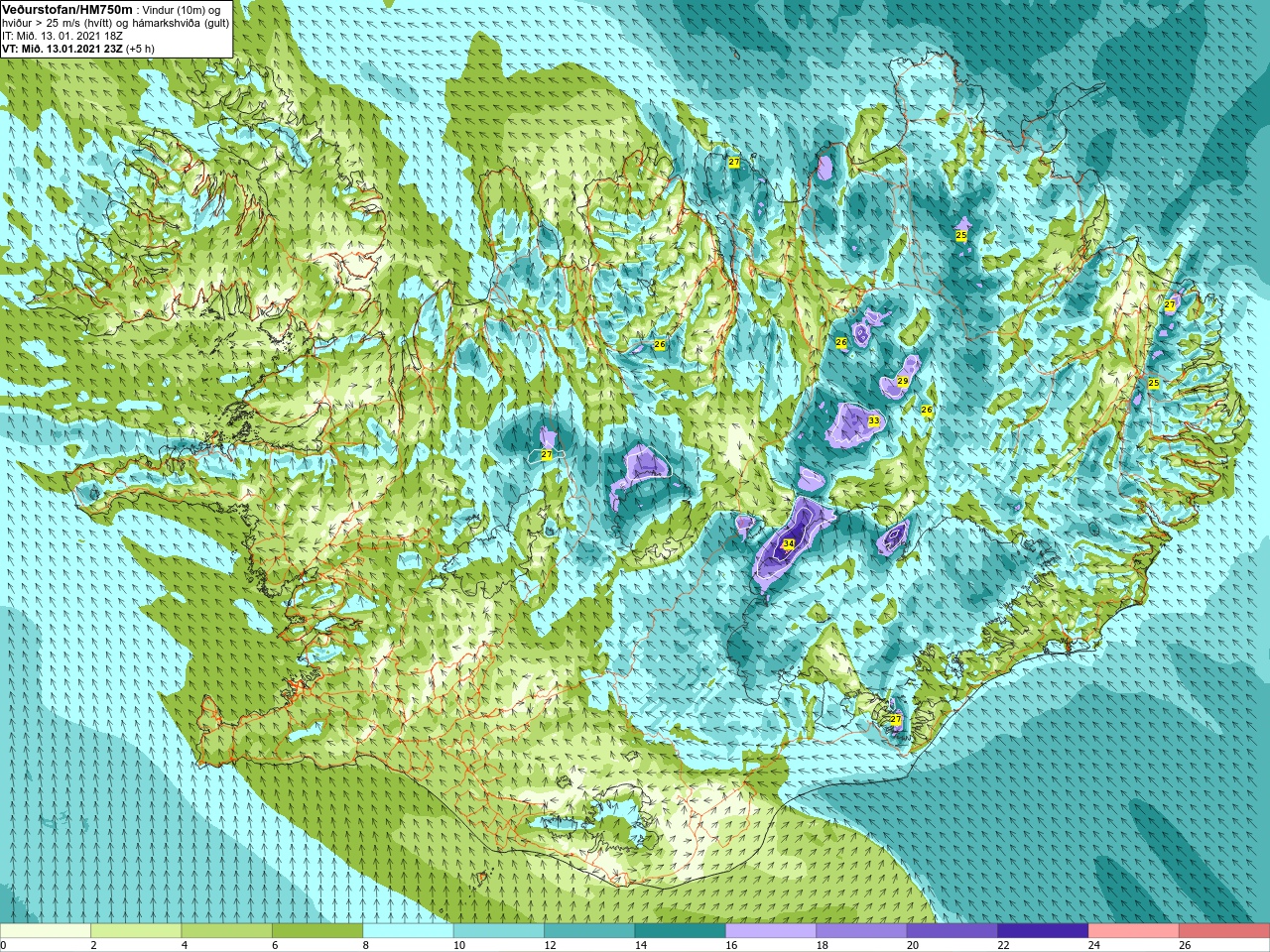
Task: Click the legend scale number 18
Action: (823, 946)
